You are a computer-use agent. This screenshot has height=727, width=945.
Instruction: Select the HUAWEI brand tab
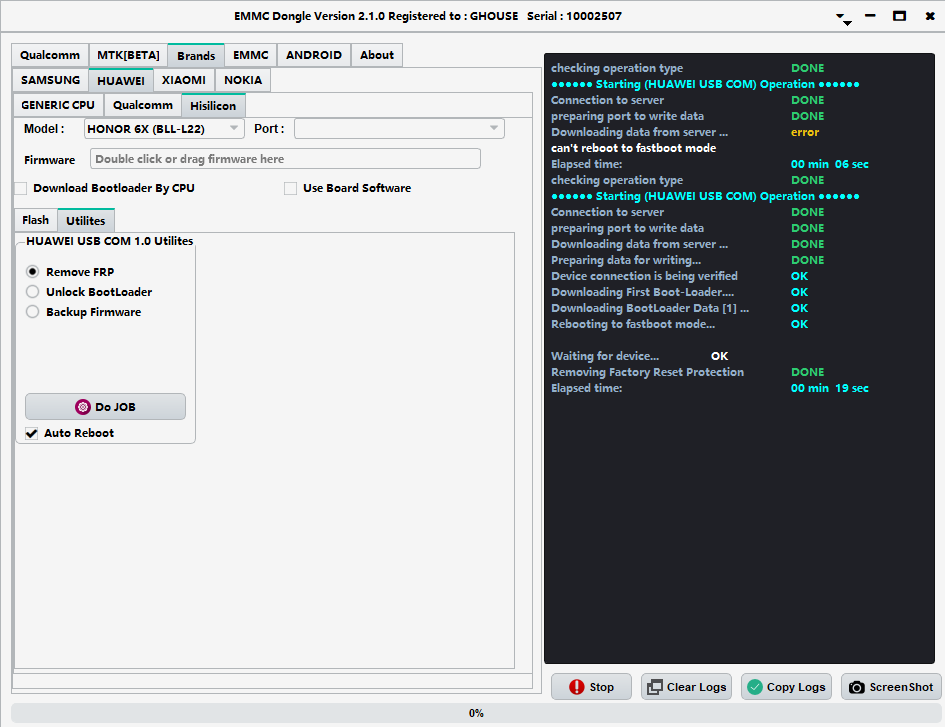[x=121, y=81]
